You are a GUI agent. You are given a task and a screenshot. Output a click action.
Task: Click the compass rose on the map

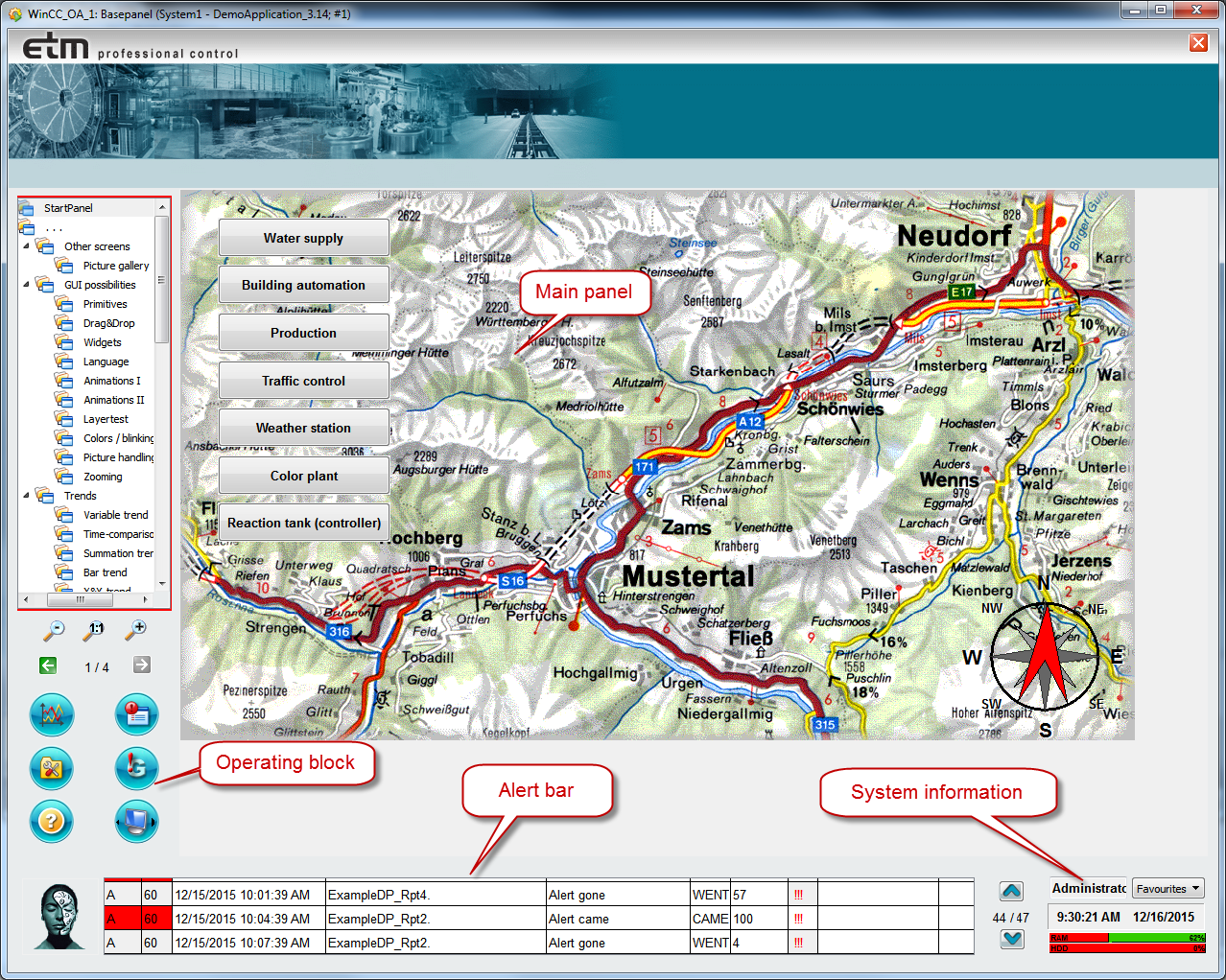(1045, 658)
